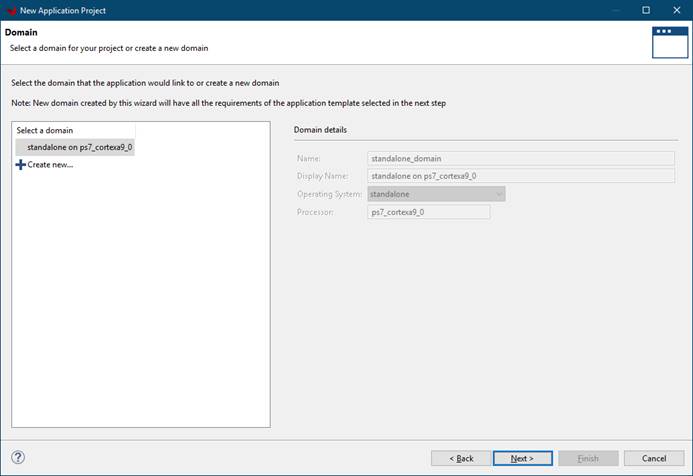Screen dimensions: 693x476
Task: Select standalone on ps7_cortexa9_0 domain
Action: (x=80, y=147)
